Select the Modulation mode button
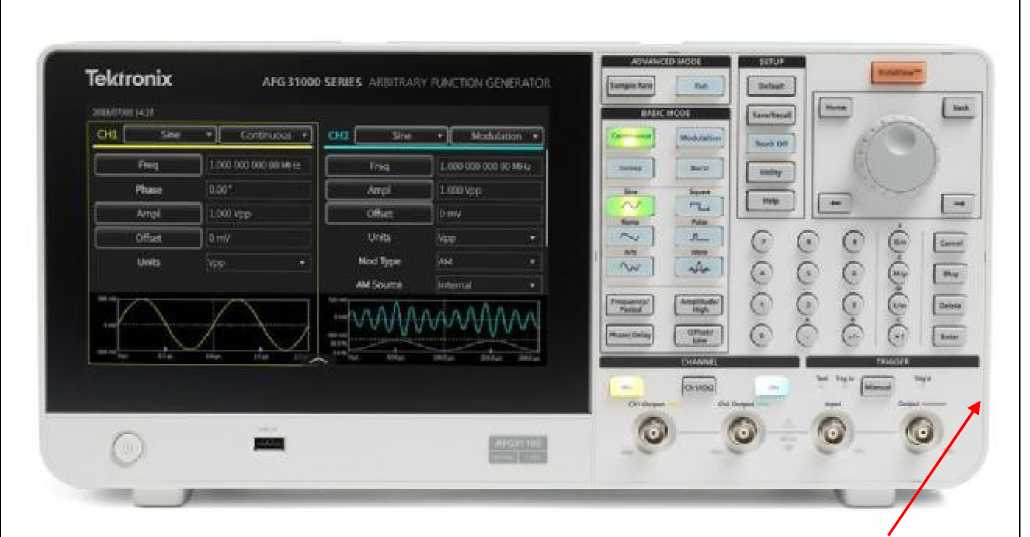The image size is (1030, 537). [x=699, y=138]
